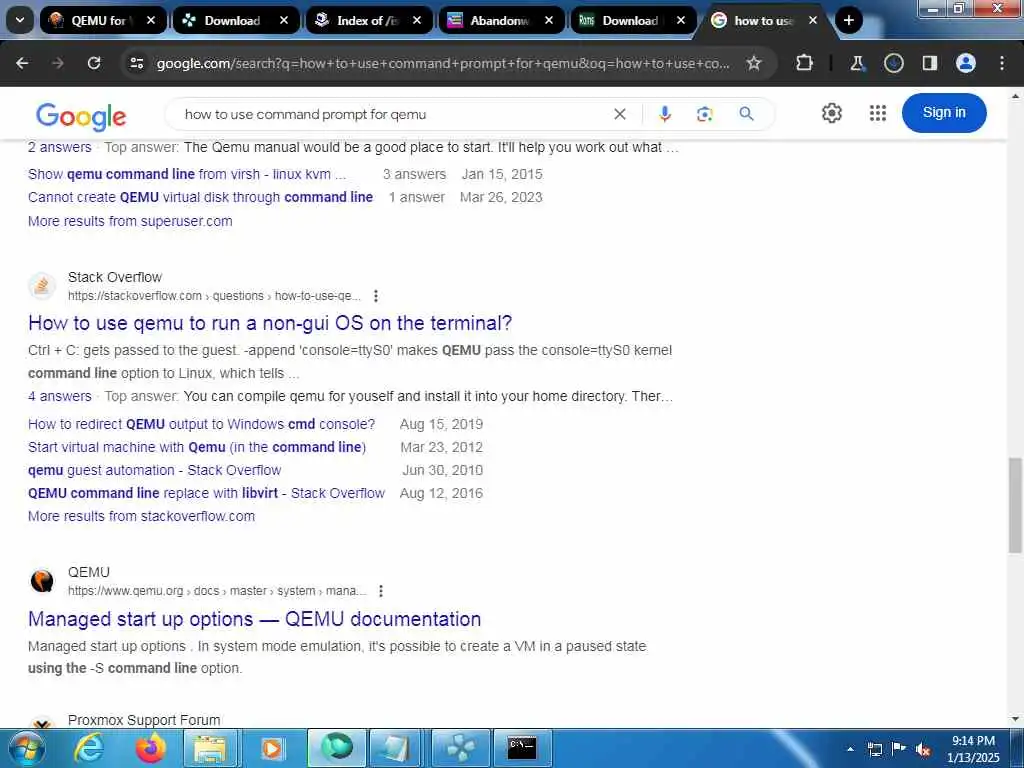Click the Sign in button
Image resolution: width=1024 pixels, height=768 pixels.
click(x=944, y=112)
